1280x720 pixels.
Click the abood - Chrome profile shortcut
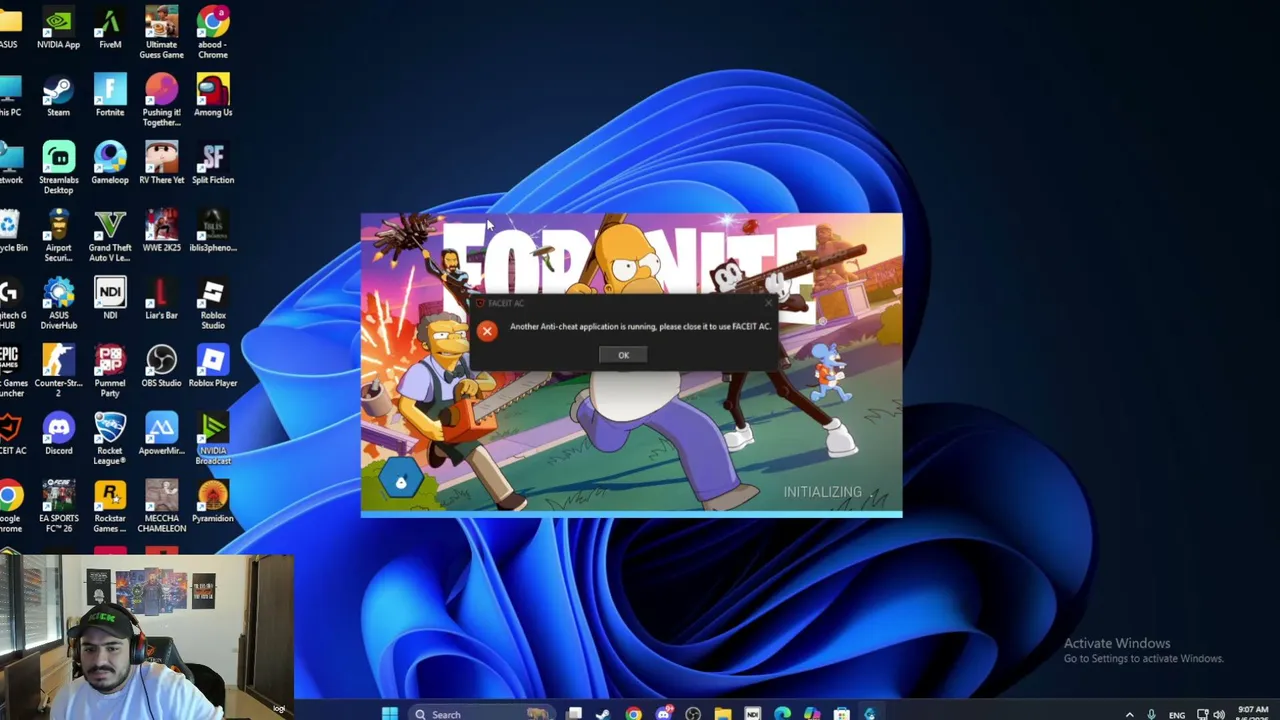click(x=212, y=32)
